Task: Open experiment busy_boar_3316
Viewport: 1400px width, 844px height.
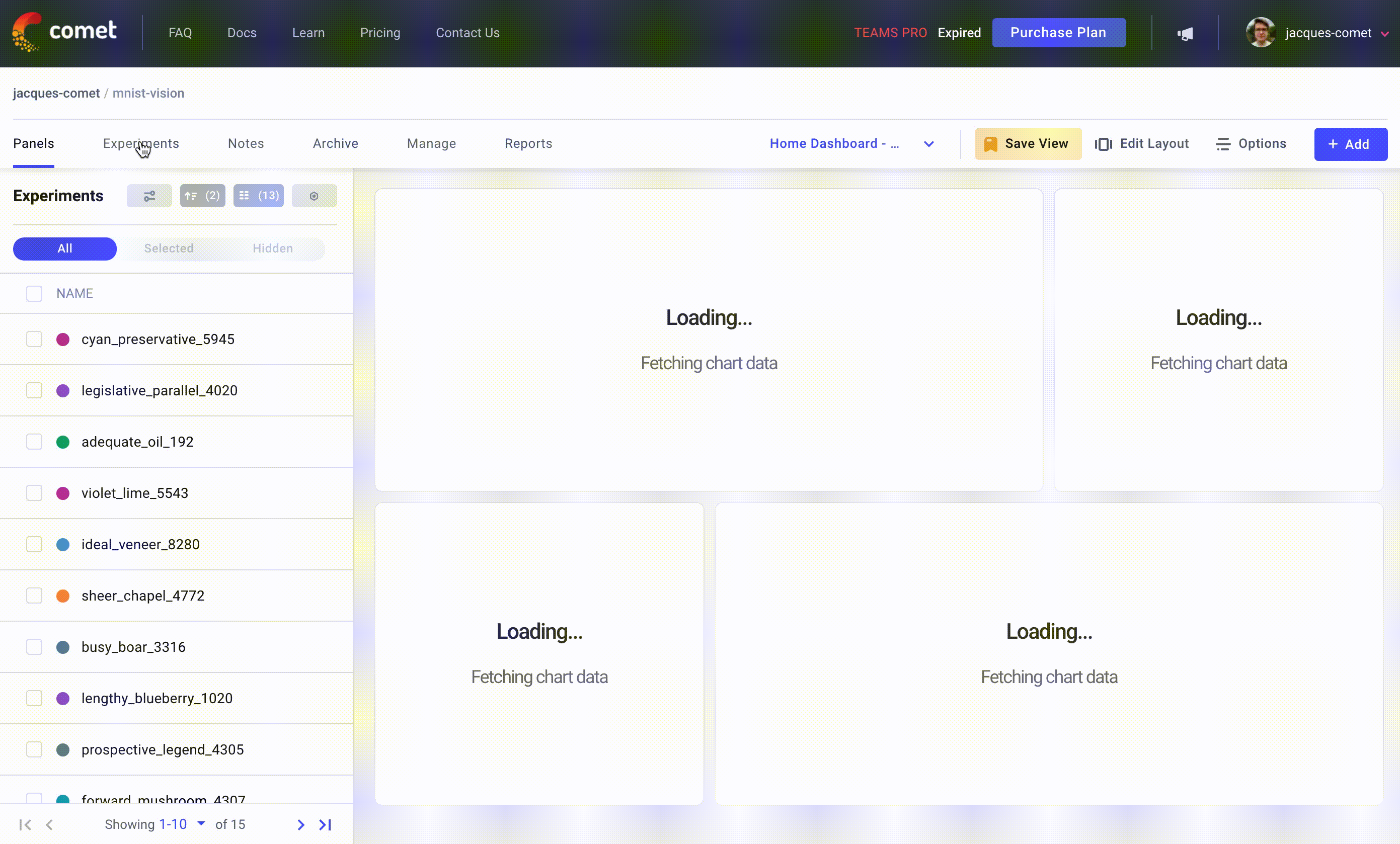Action: (133, 647)
